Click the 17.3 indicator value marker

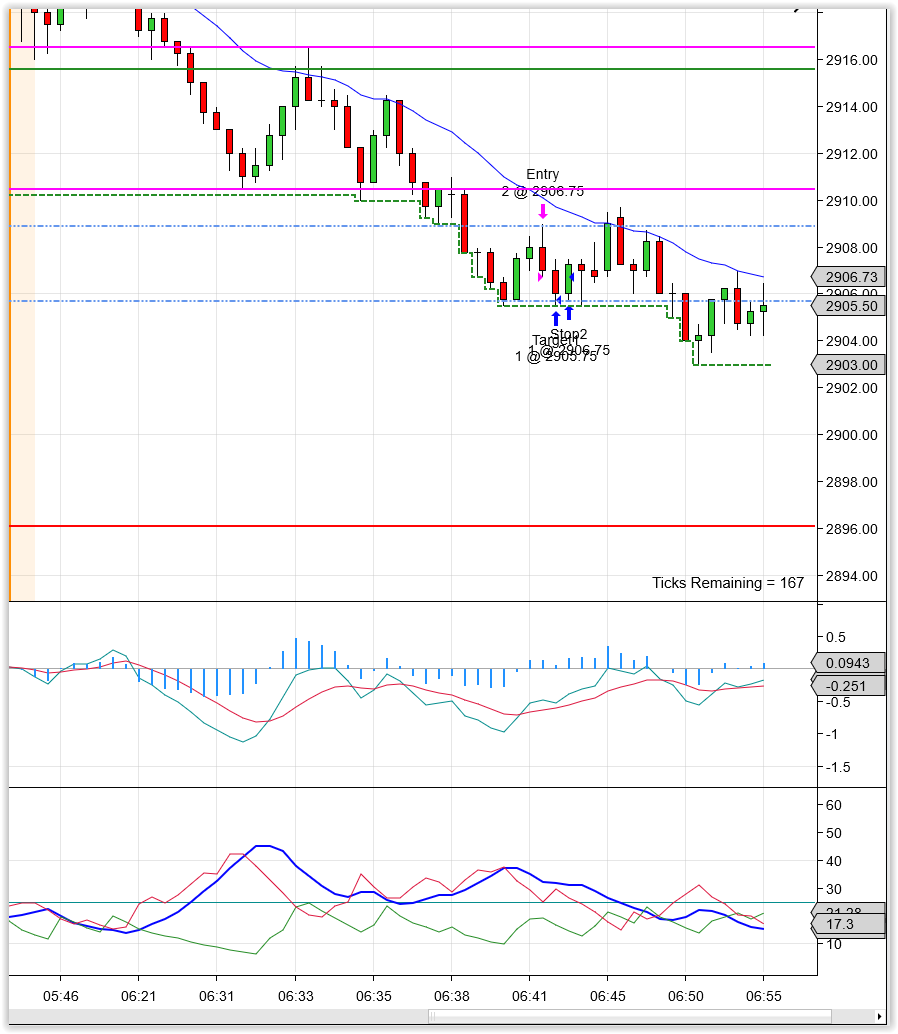(x=848, y=925)
